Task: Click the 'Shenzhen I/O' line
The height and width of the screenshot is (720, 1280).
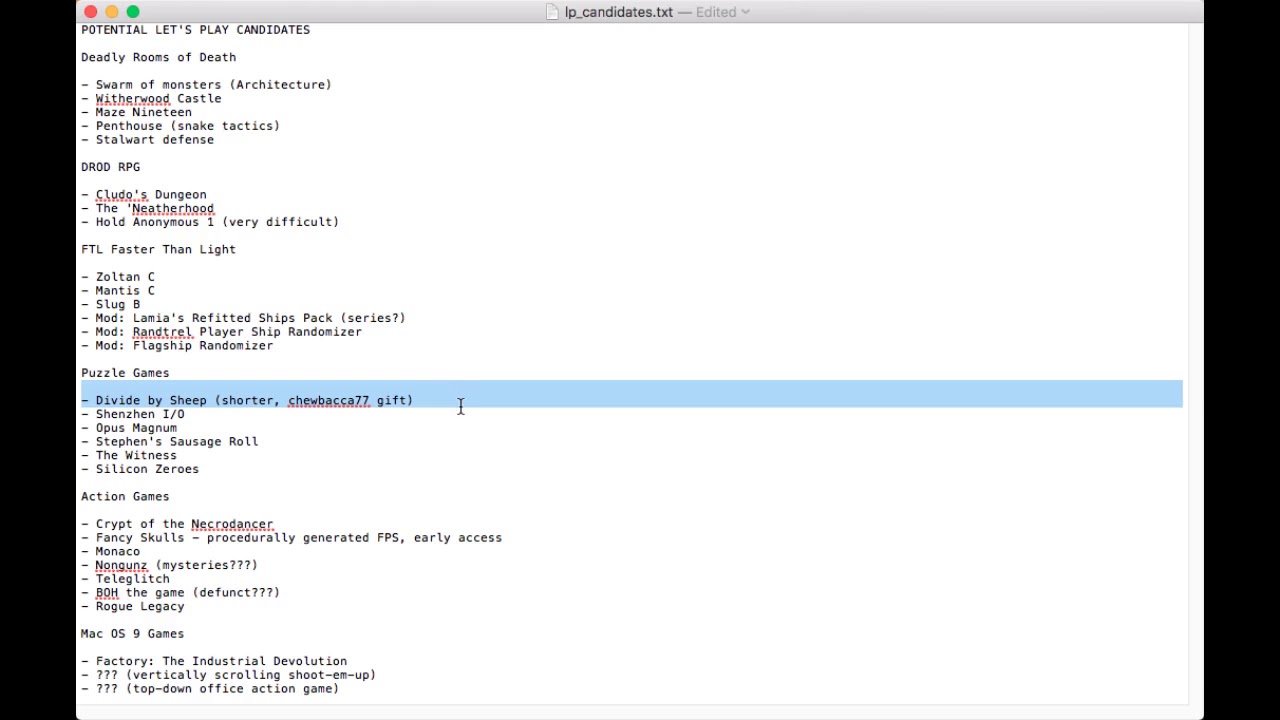Action: pyautogui.click(x=133, y=414)
